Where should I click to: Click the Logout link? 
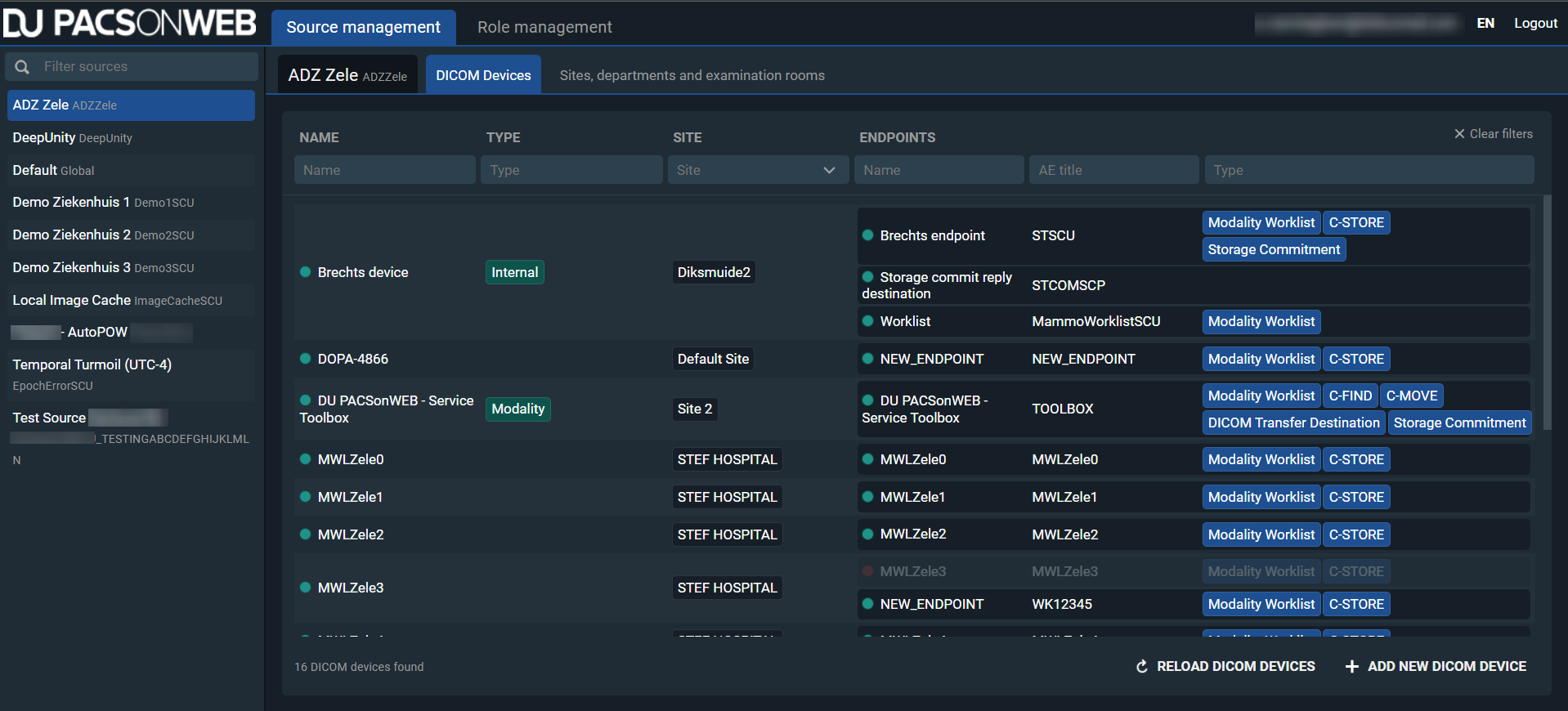point(1535,23)
